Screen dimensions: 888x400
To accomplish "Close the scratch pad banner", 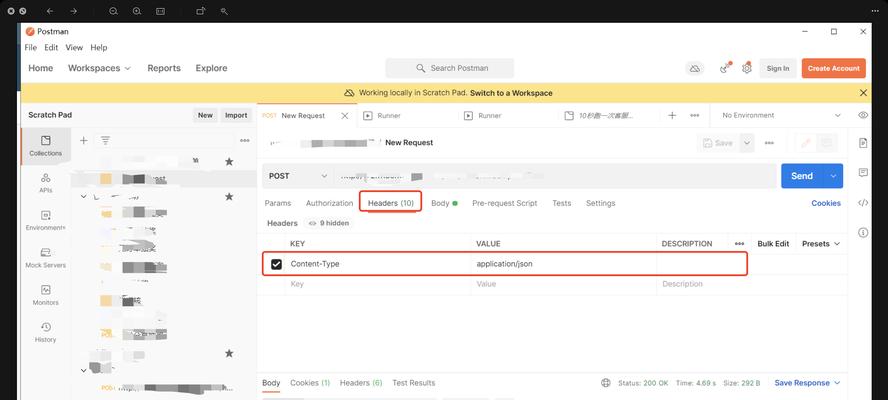I will coord(863,93).
